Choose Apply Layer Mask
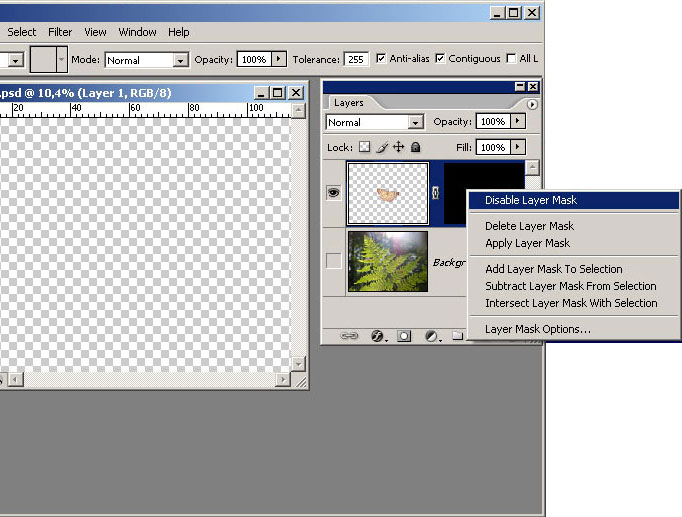 click(574, 243)
